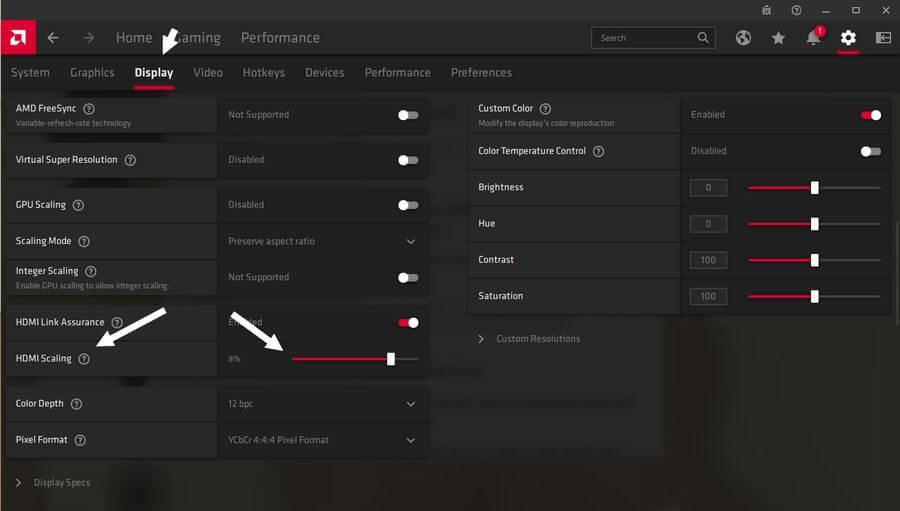The image size is (900, 511).
Task: Switch to System tab
Action: [30, 73]
